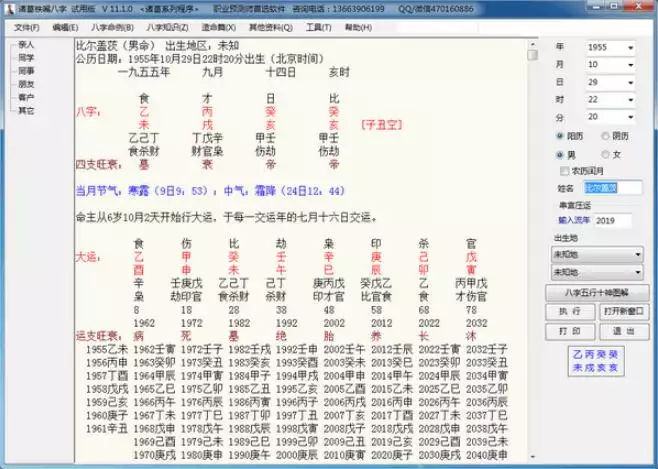Expand the 日 dropdown showing 29
658x469 pixels.
[630, 83]
